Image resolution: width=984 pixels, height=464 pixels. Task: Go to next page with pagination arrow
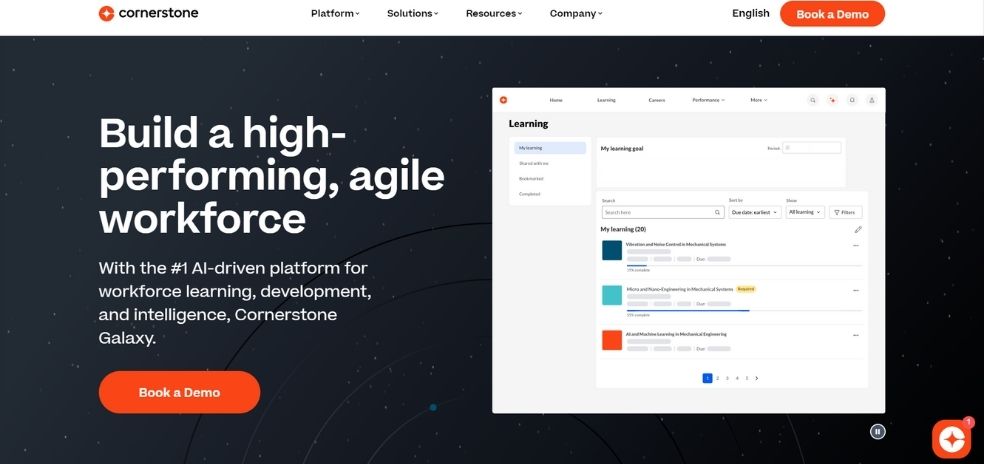pos(757,378)
